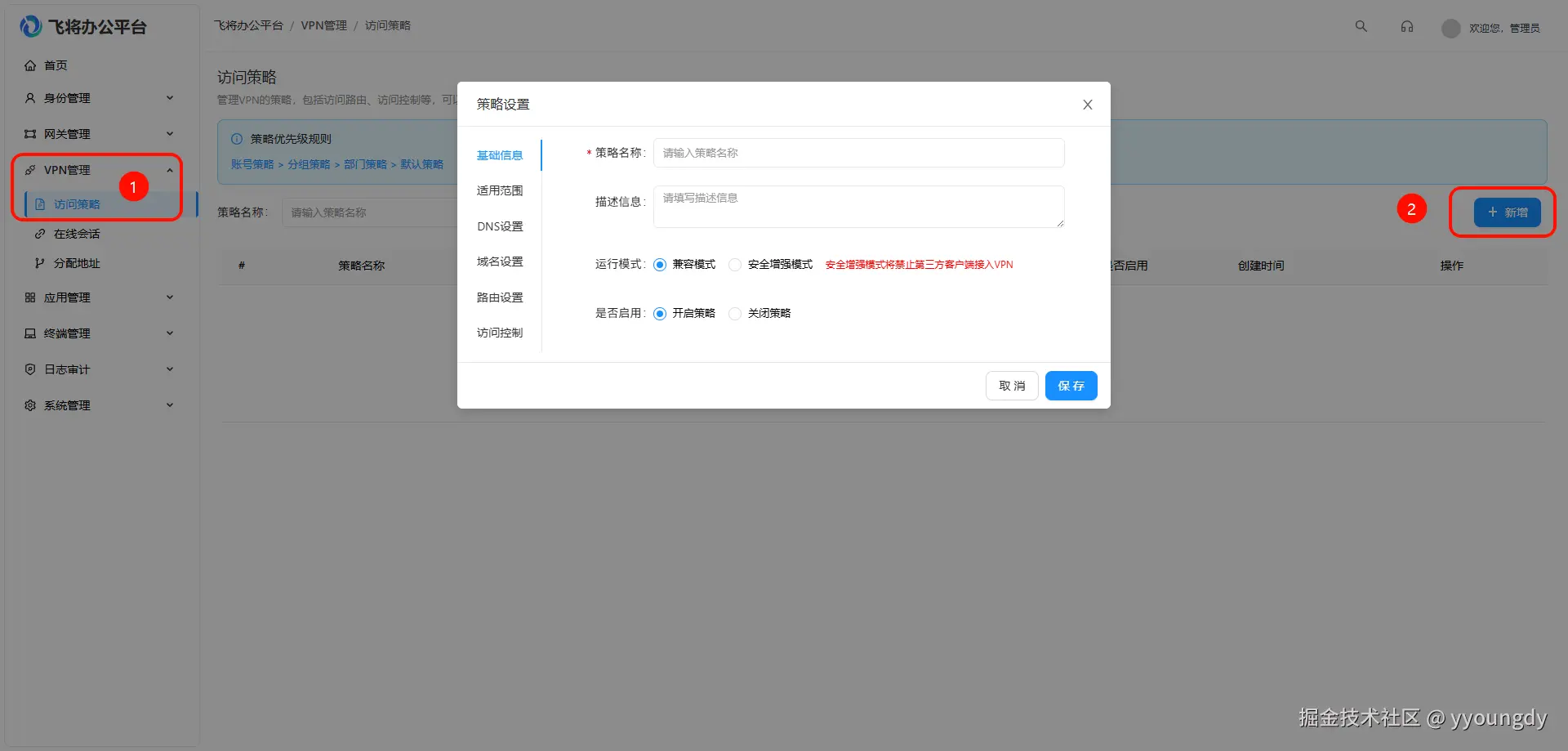Switch to the 基础信息 tab
This screenshot has height=751, width=1568.
[x=500, y=155]
